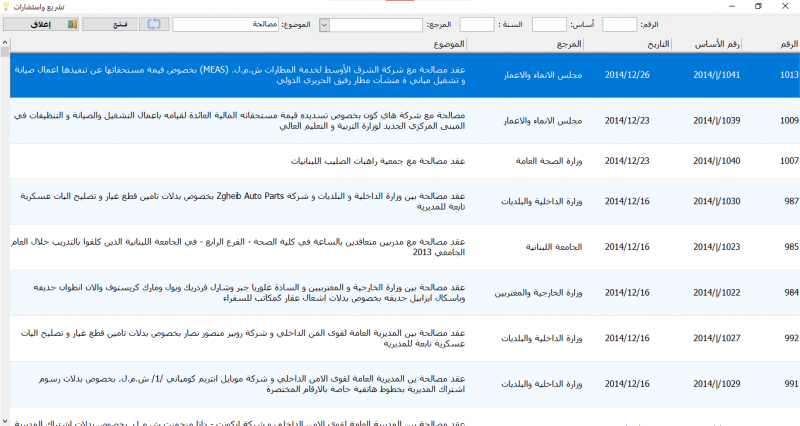Click the فتح (open) button
This screenshot has width=800, height=426.
coord(111,24)
